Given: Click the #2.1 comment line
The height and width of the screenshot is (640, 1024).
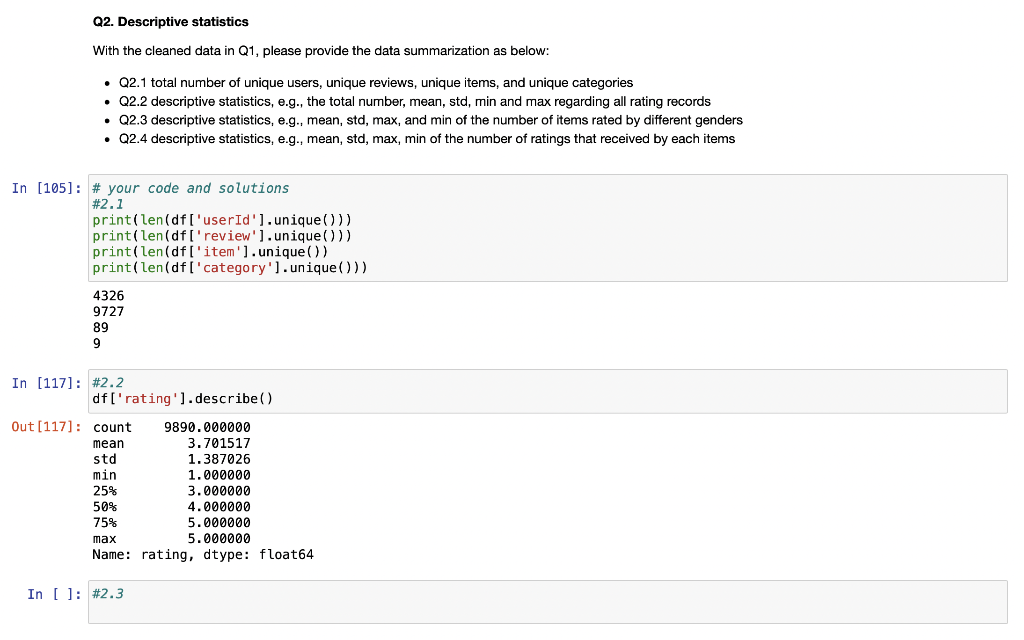Looking at the screenshot, I should coord(108,204).
